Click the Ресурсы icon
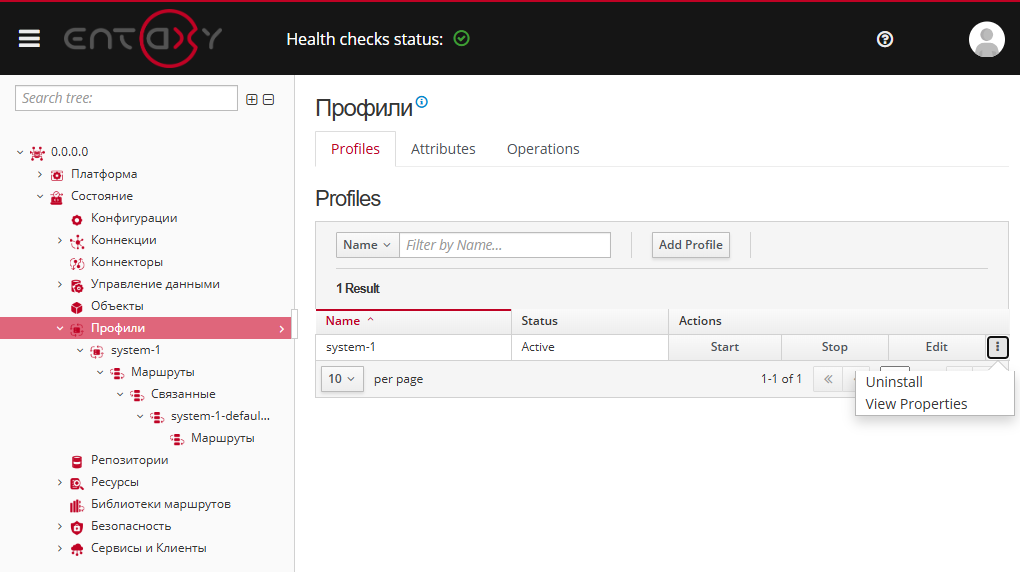 click(x=77, y=483)
